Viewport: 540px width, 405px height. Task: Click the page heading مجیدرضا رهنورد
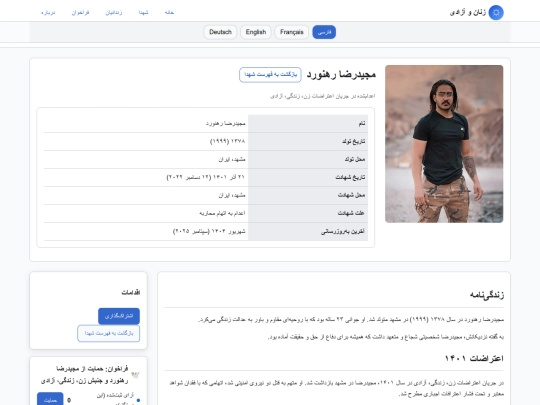click(x=341, y=74)
